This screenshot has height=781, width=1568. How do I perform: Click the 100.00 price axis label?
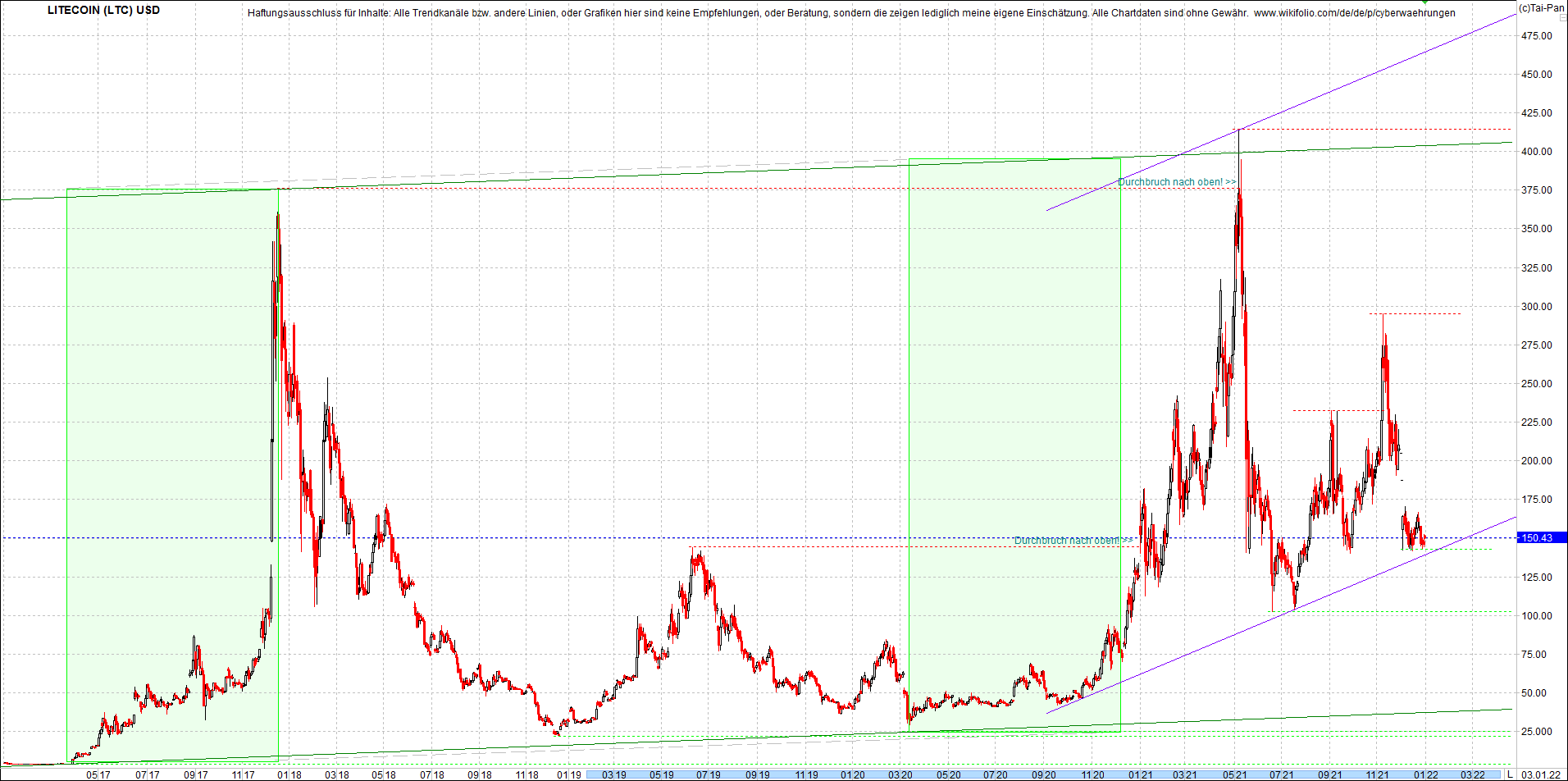click(1537, 616)
